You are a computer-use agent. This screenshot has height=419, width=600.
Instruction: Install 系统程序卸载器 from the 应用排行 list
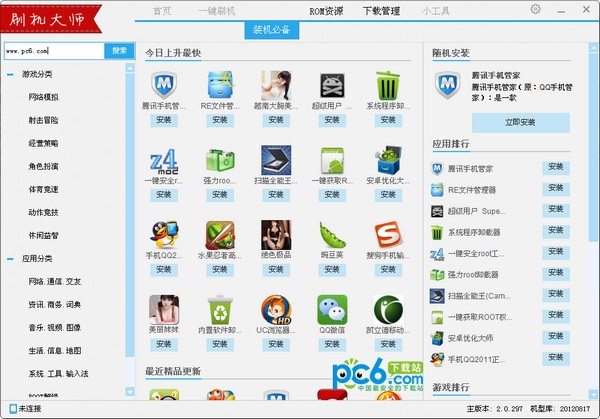(x=556, y=231)
